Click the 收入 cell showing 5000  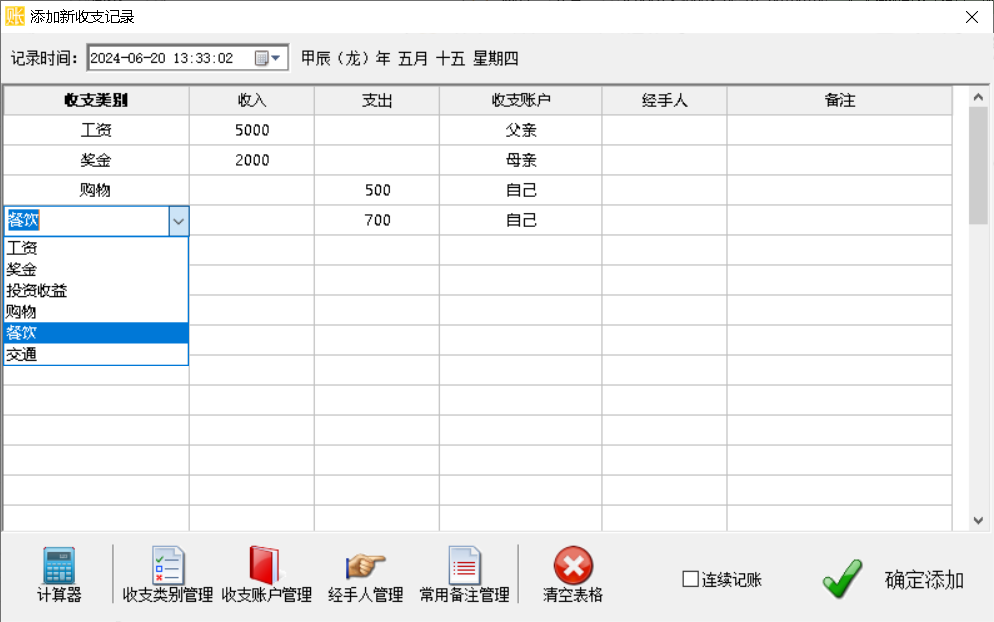click(251, 128)
